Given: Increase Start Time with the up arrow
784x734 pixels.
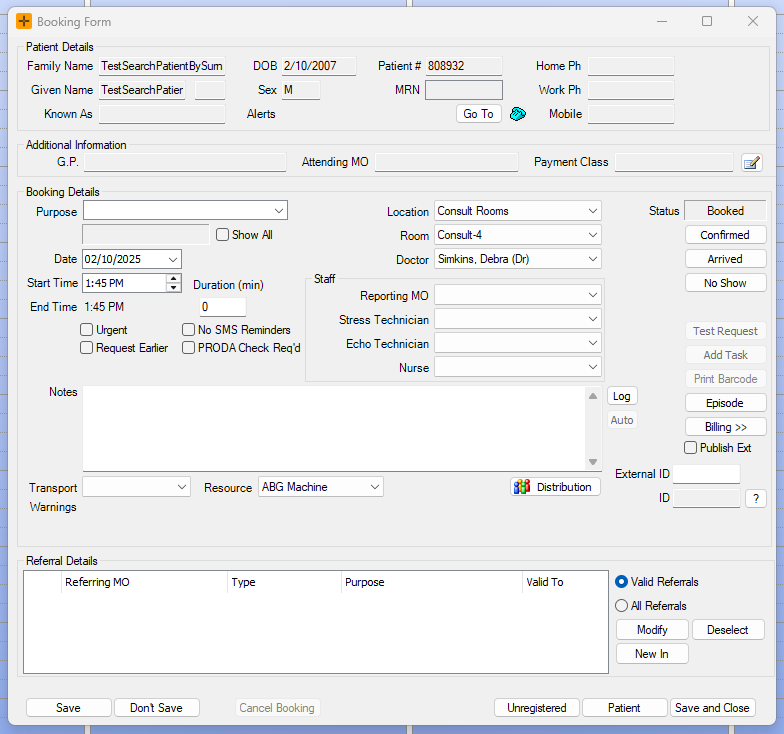Looking at the screenshot, I should 173,279.
